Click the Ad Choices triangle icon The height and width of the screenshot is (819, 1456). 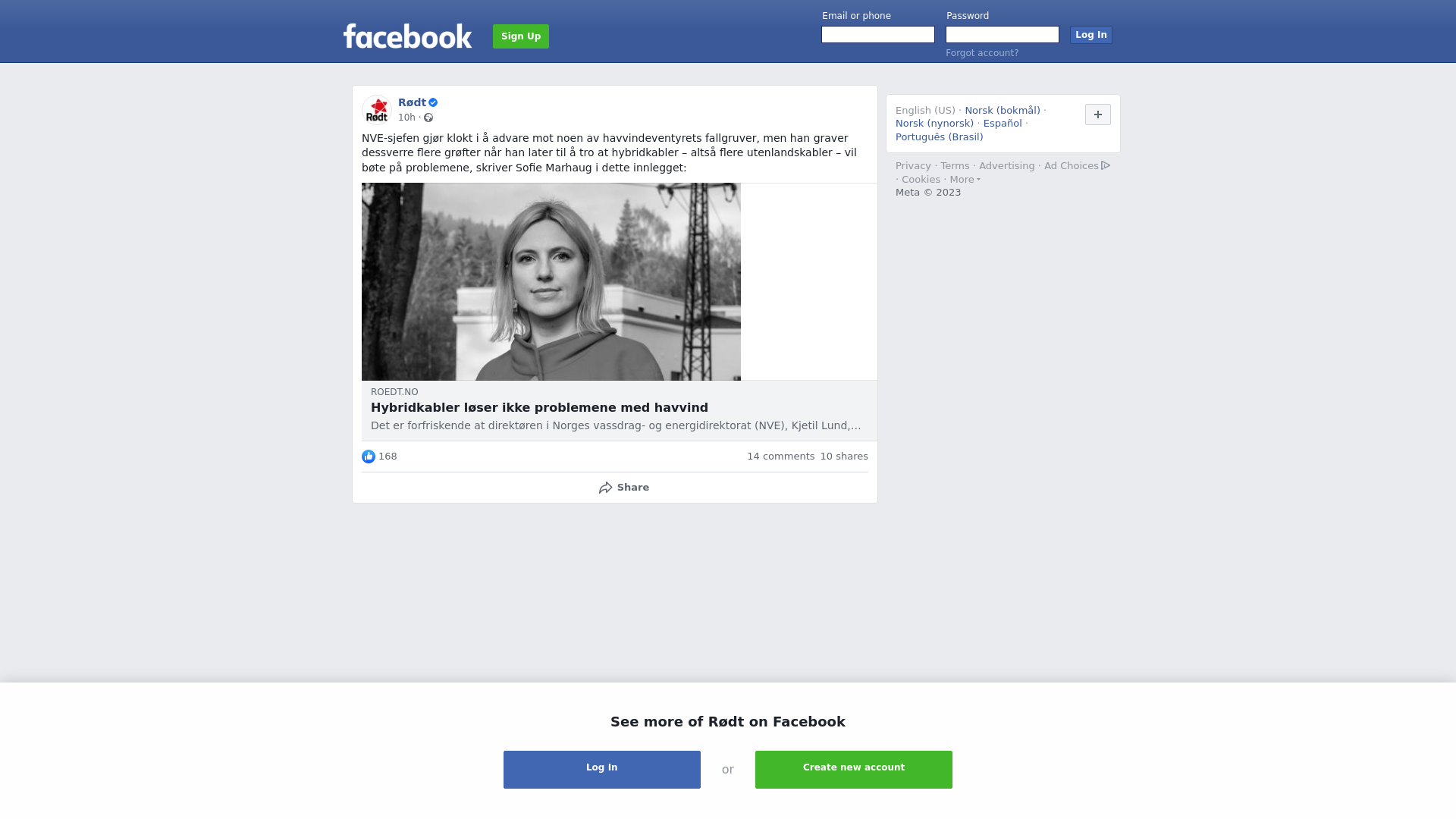[x=1106, y=165]
